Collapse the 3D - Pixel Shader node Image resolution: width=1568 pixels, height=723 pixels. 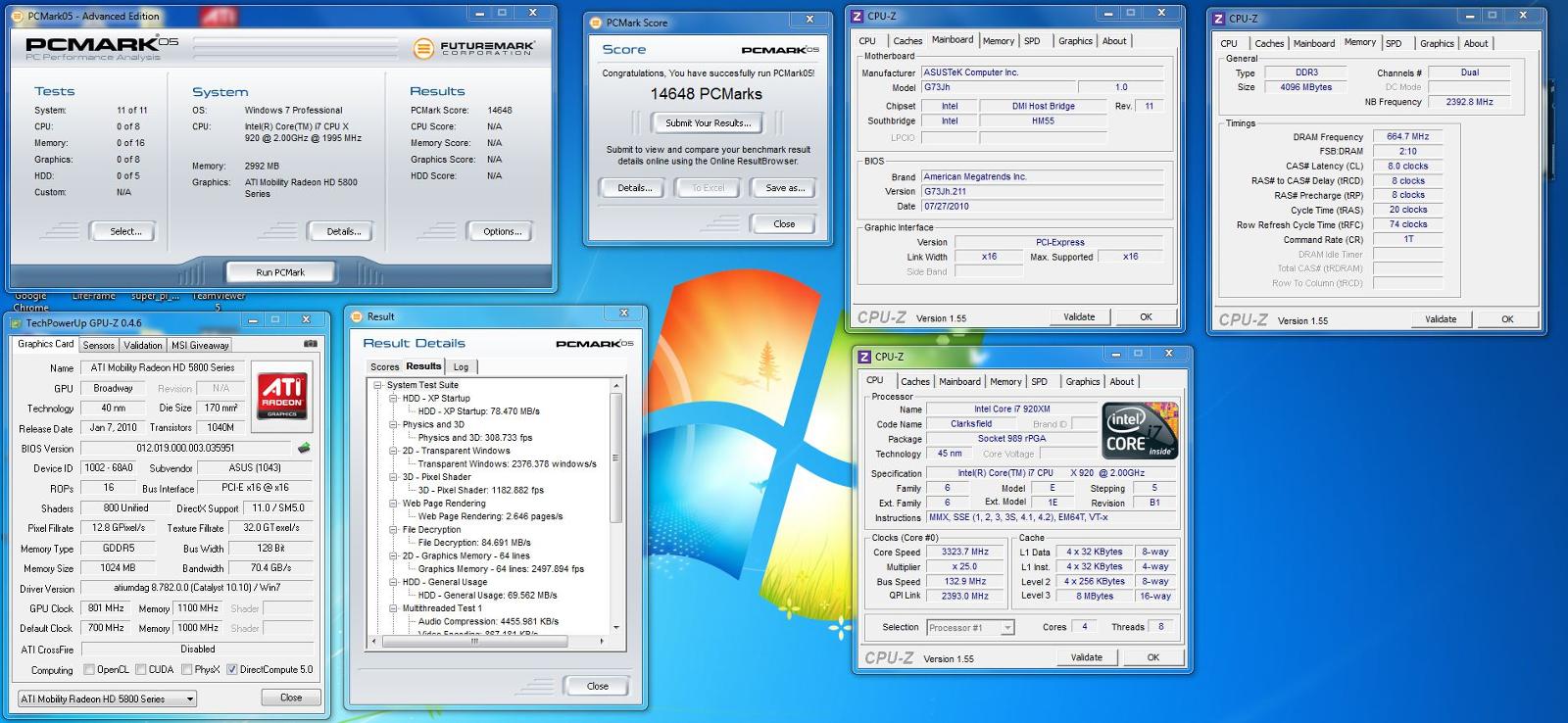coord(393,477)
